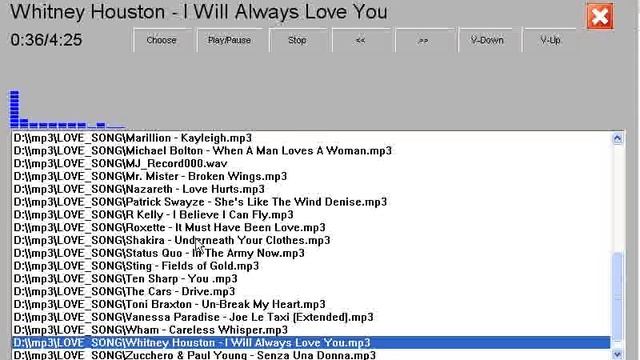Select The Cars - Drive.mp3
Screen dimensions: 640x360
point(311,291)
